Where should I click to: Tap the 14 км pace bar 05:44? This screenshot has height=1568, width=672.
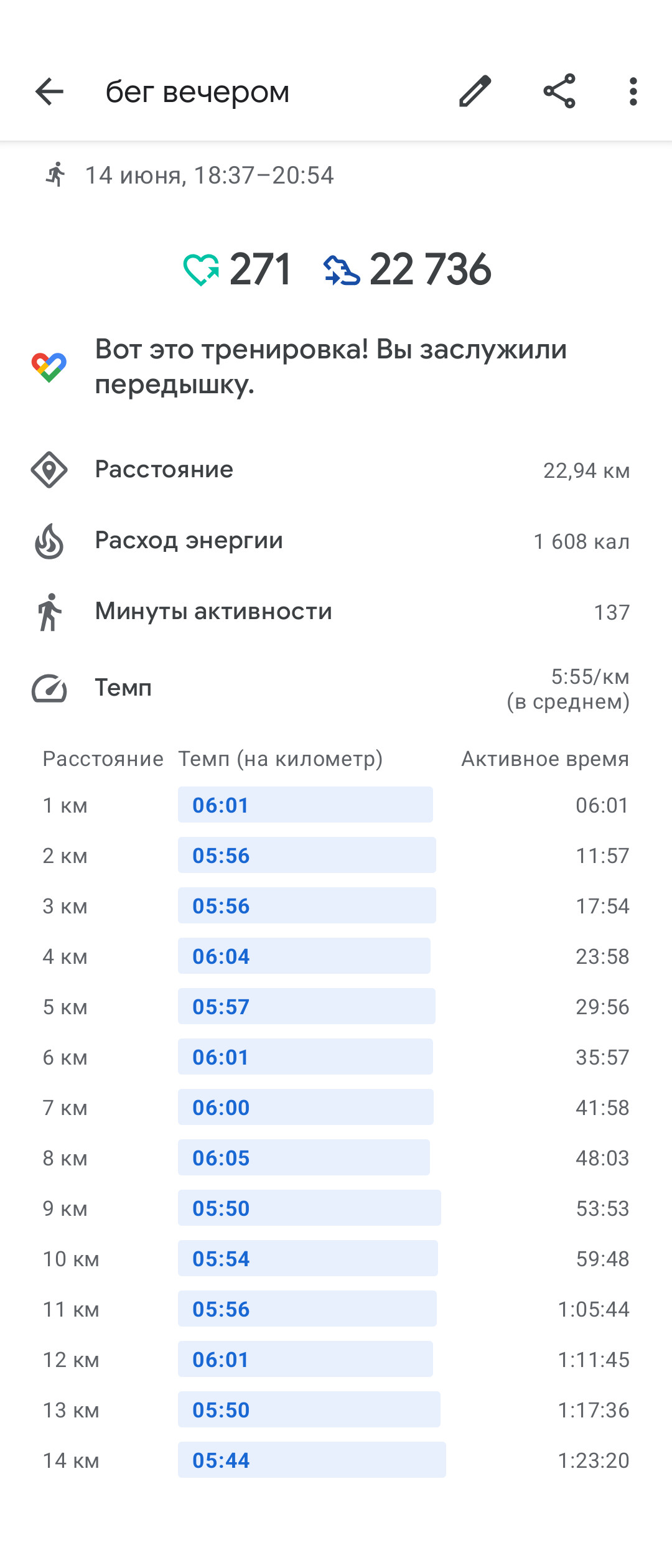point(312,1460)
